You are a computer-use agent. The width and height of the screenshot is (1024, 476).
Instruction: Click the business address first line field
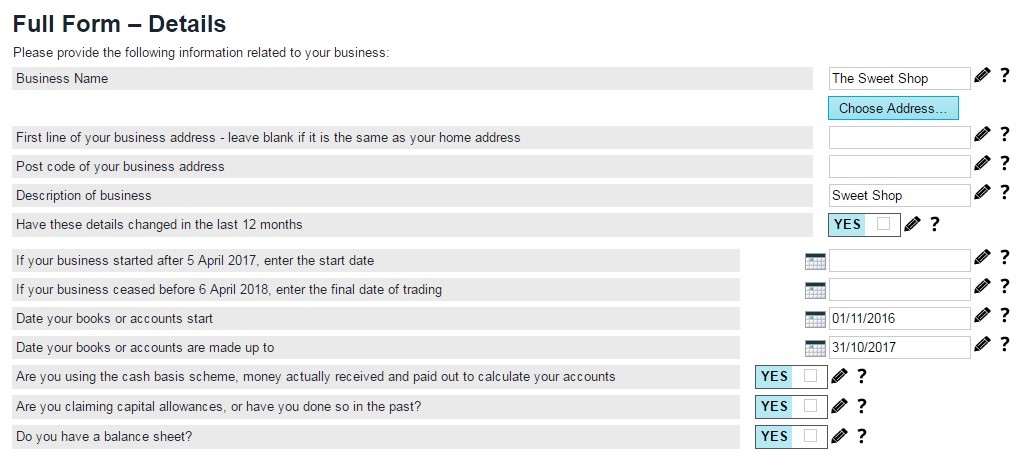[899, 137]
